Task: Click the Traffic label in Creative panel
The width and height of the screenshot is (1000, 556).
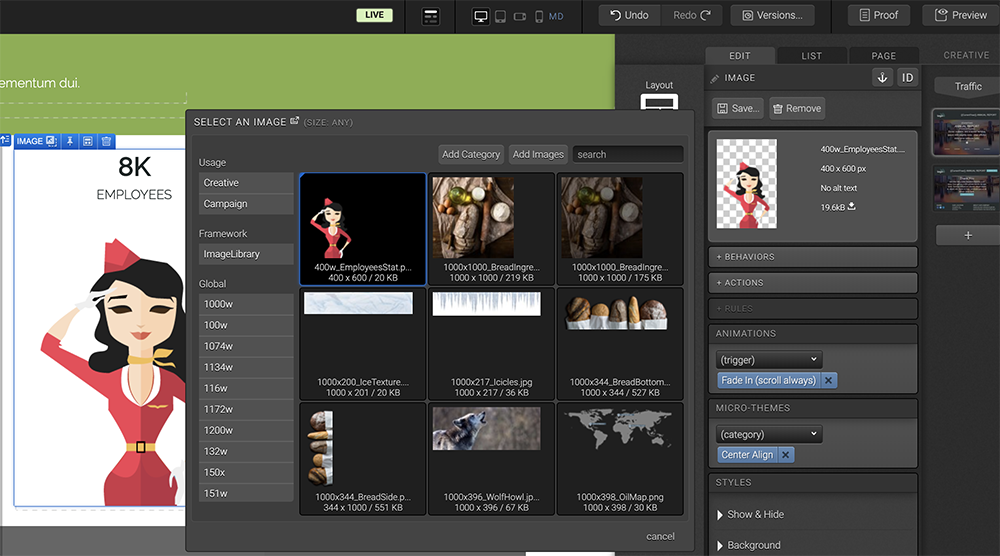Action: [967, 86]
